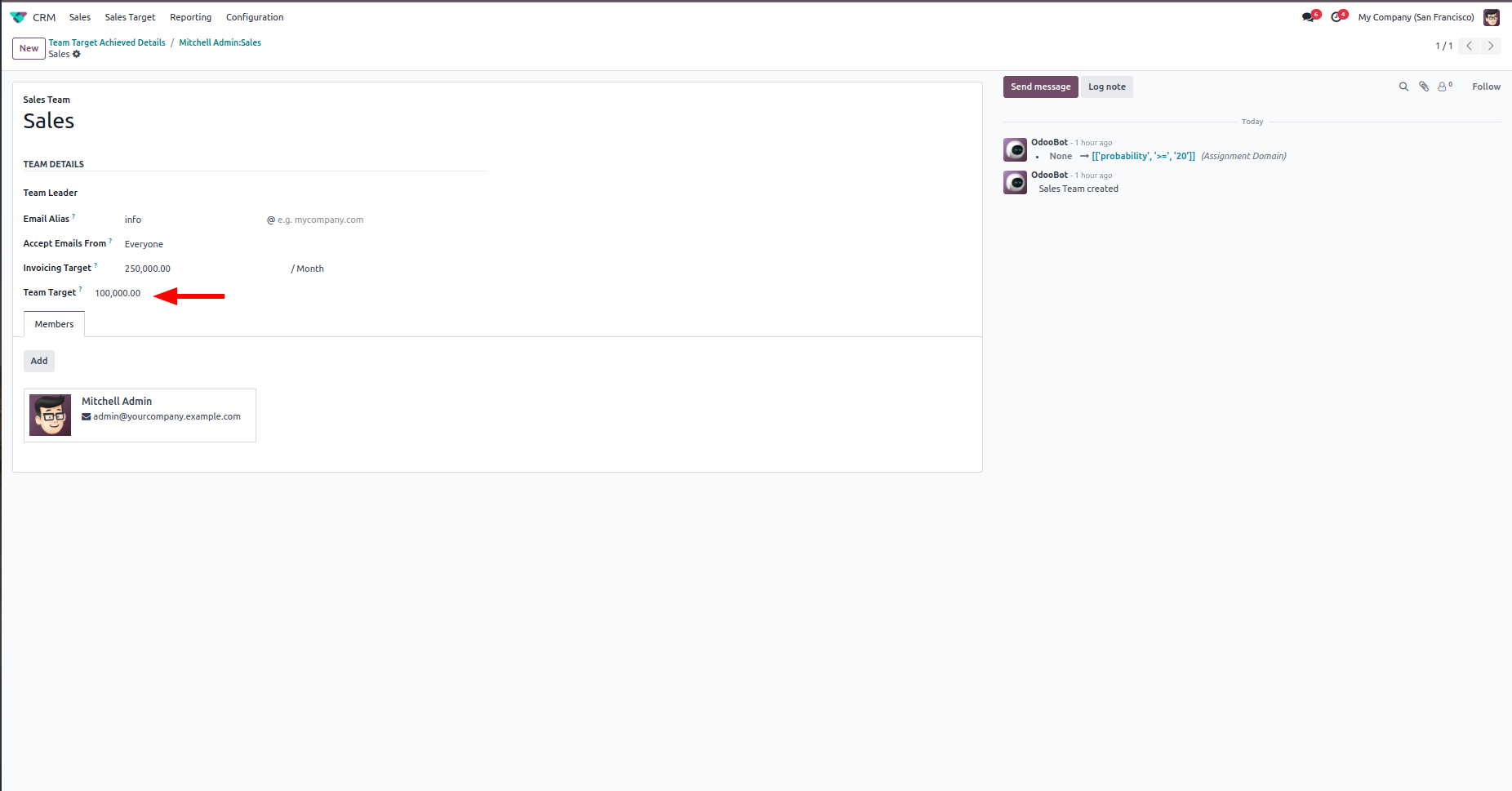Click the envelope icon on the member card
Image resolution: width=1512 pixels, height=791 pixels.
[x=86, y=416]
